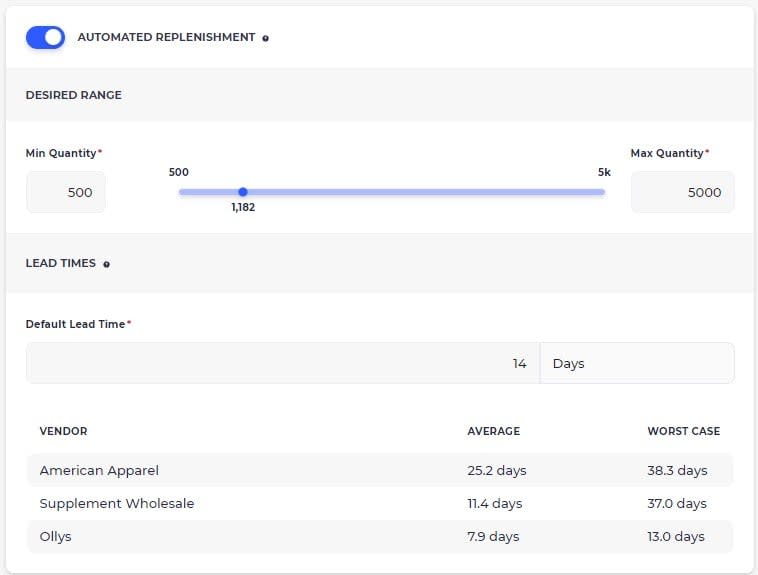
Task: Click the Default Lead Time value field
Action: [283, 363]
